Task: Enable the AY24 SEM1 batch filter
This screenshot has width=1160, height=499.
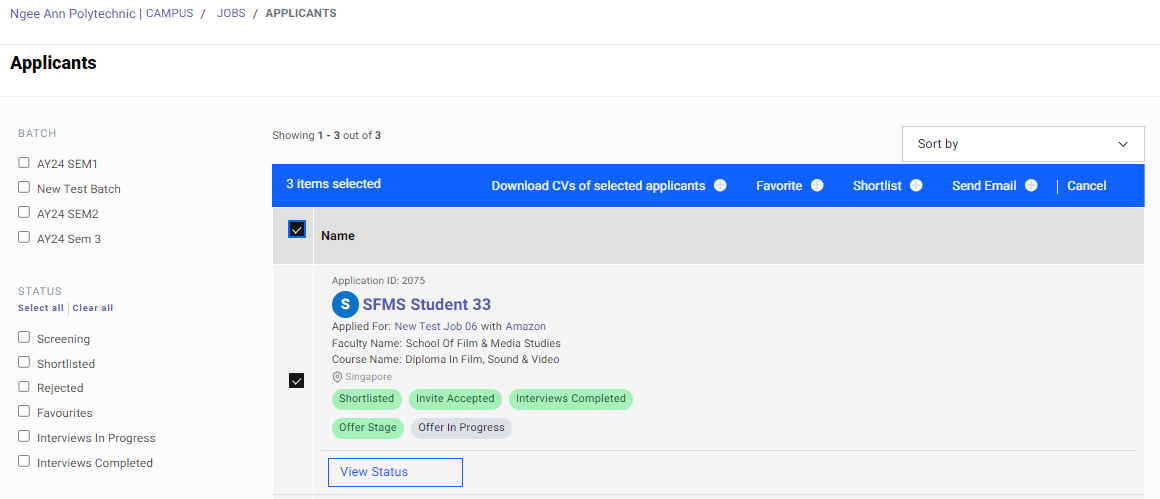Action: (x=24, y=163)
